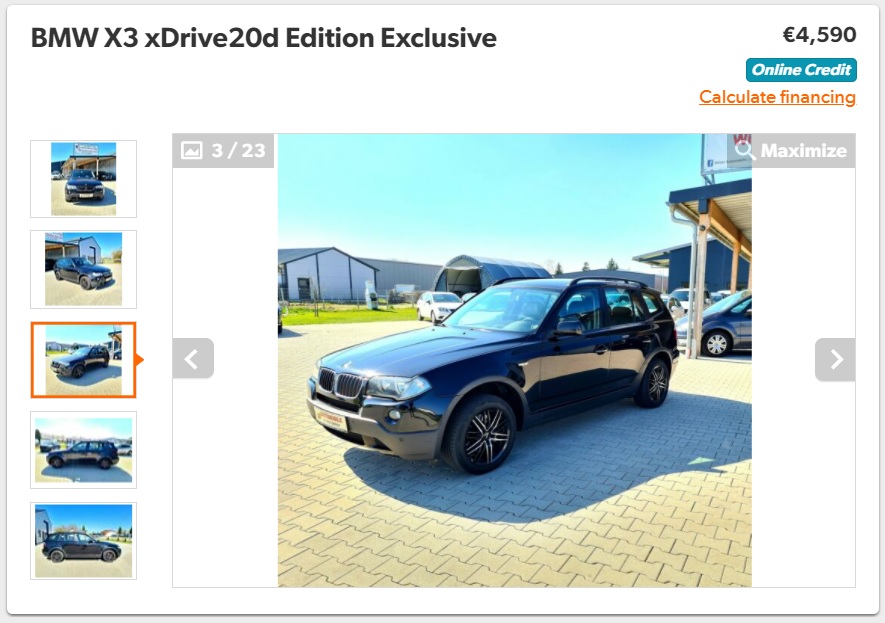885x623 pixels.
Task: Open the Online Credit badge
Action: (x=801, y=70)
